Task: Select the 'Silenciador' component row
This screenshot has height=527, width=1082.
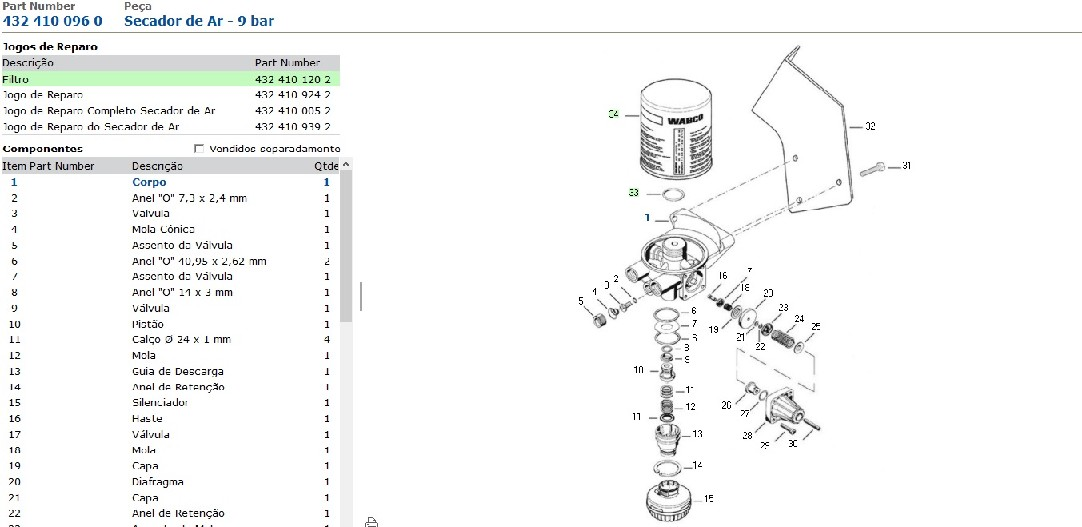Action: pos(158,402)
